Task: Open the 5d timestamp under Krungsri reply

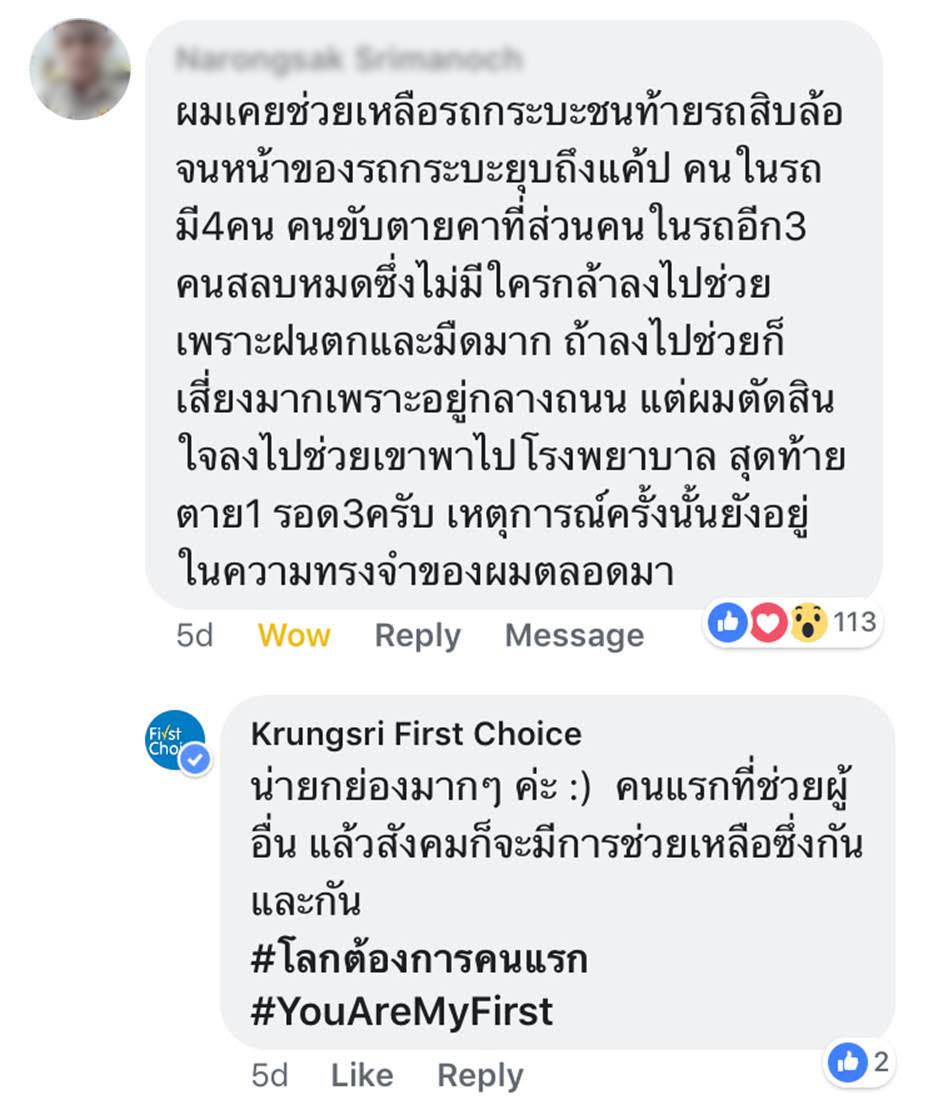Action: coord(269,1075)
